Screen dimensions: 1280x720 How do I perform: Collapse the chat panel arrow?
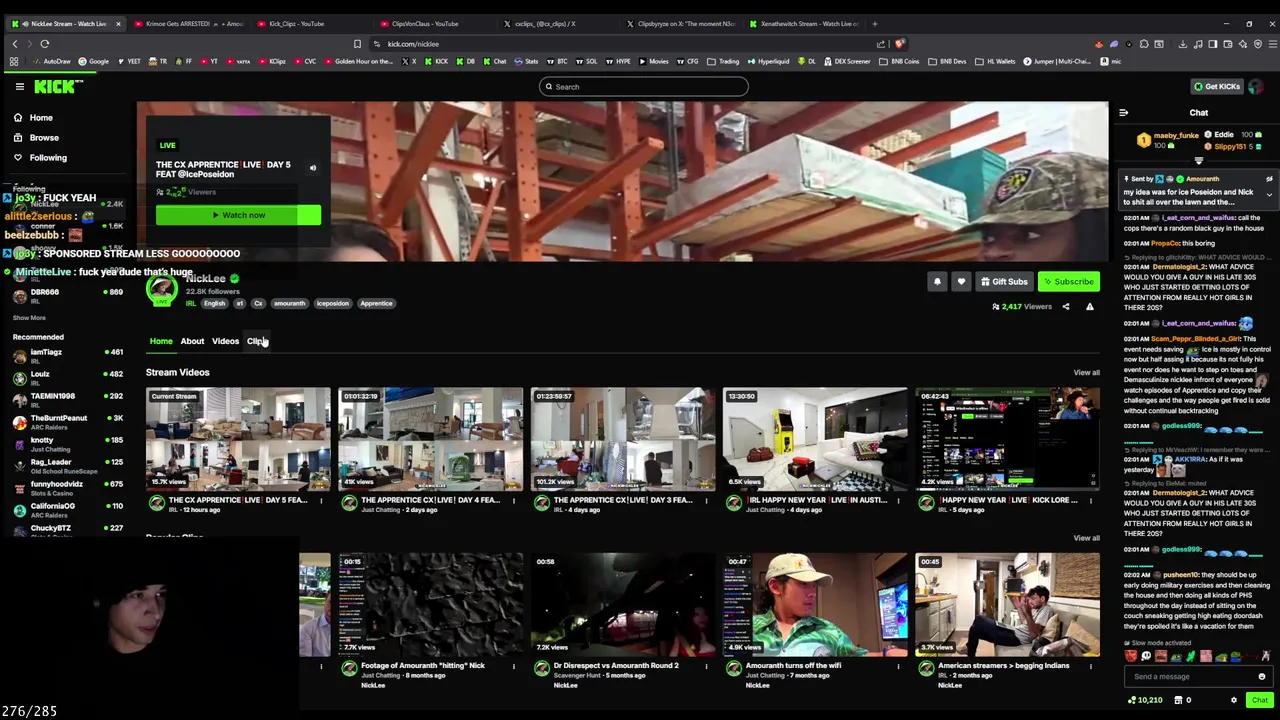coord(1123,113)
